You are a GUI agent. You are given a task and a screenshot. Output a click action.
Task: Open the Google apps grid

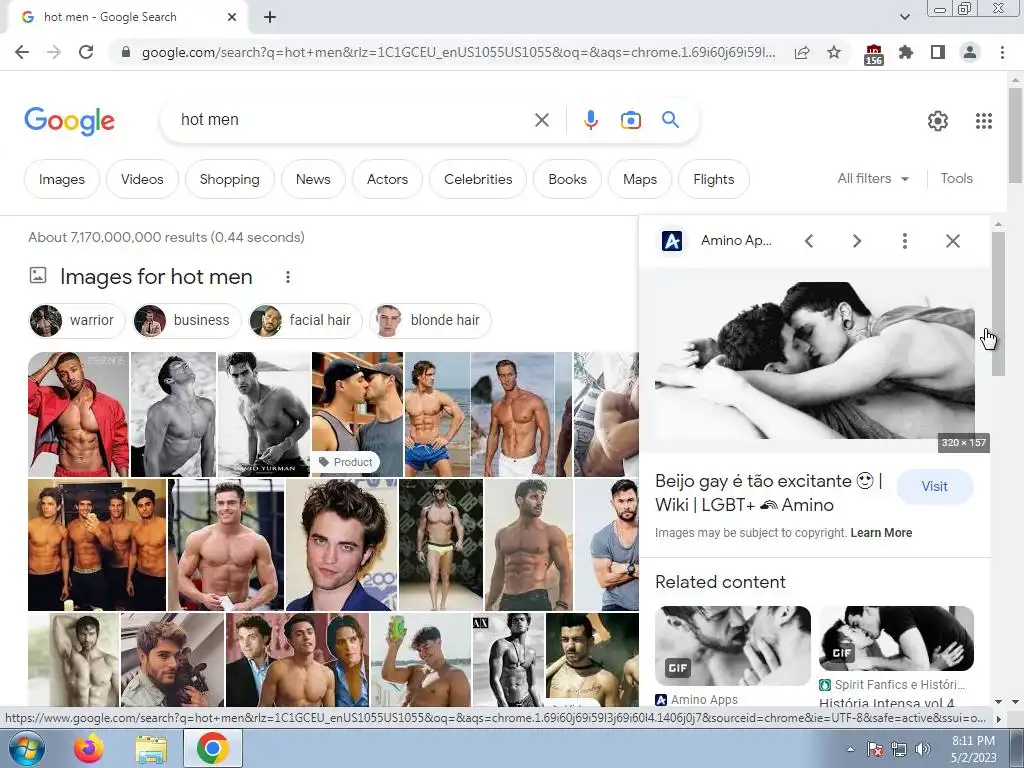984,121
